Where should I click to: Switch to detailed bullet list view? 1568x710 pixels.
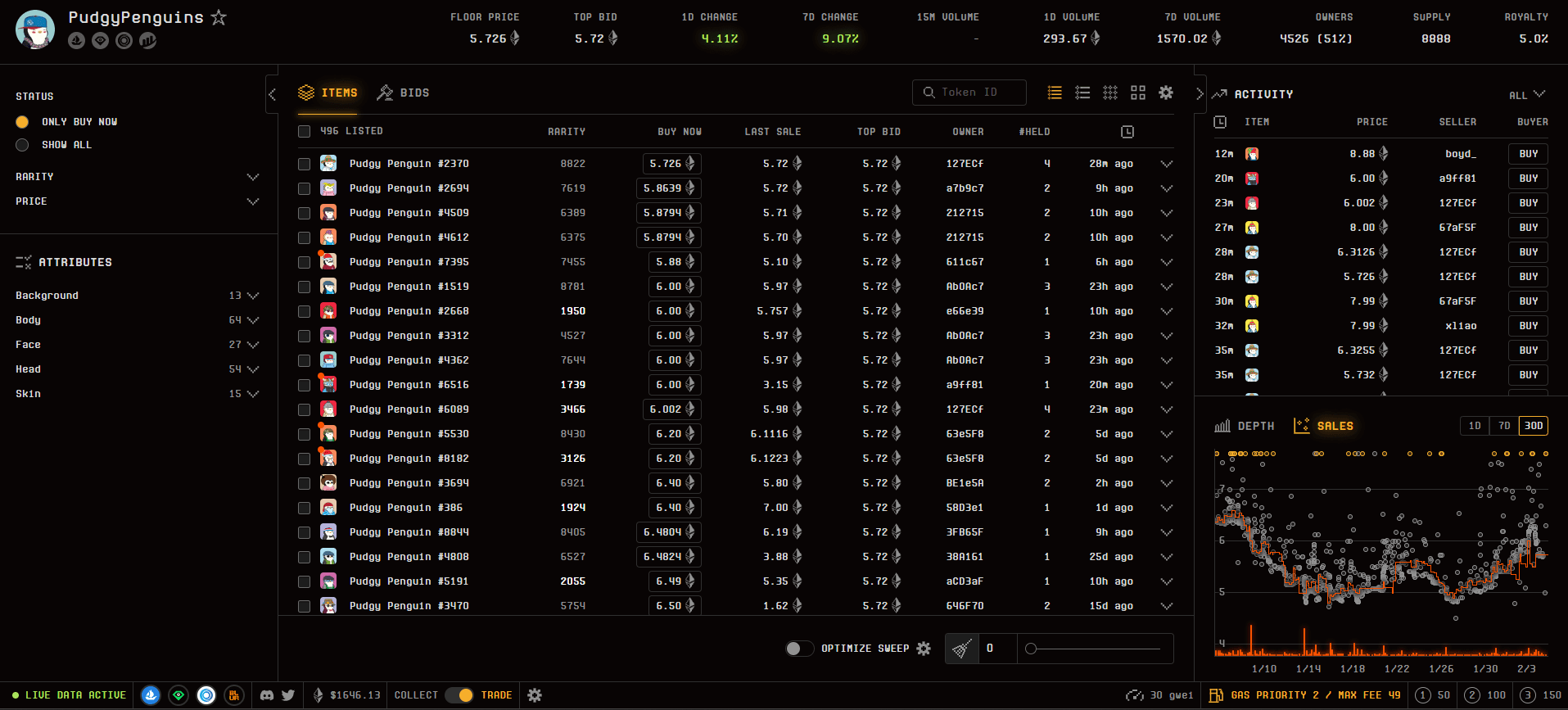[1082, 93]
